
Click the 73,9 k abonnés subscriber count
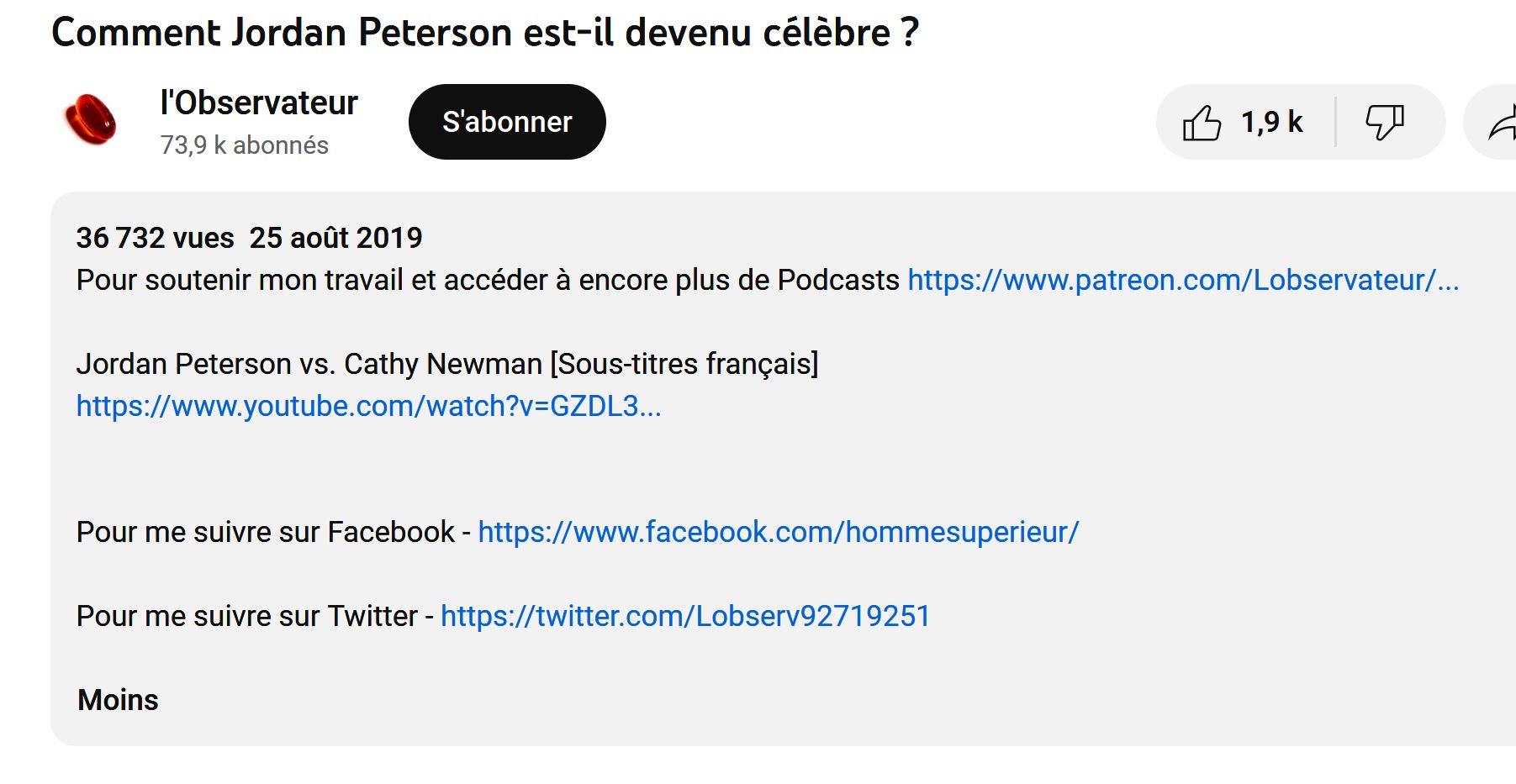click(x=244, y=145)
